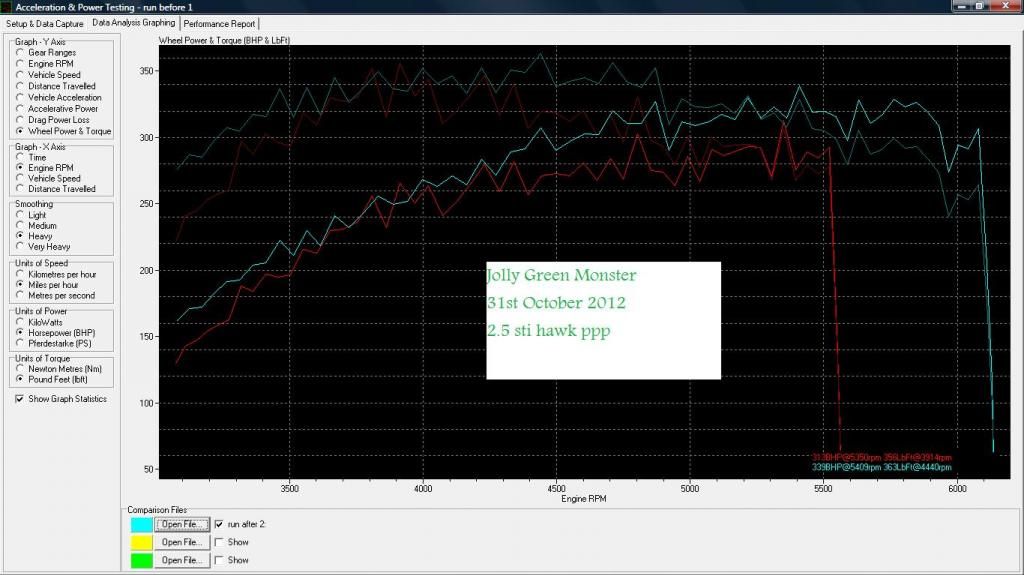Screen dimensions: 1024x575
Task: Select Gear Ranges for the Y axis
Action: pos(20,53)
